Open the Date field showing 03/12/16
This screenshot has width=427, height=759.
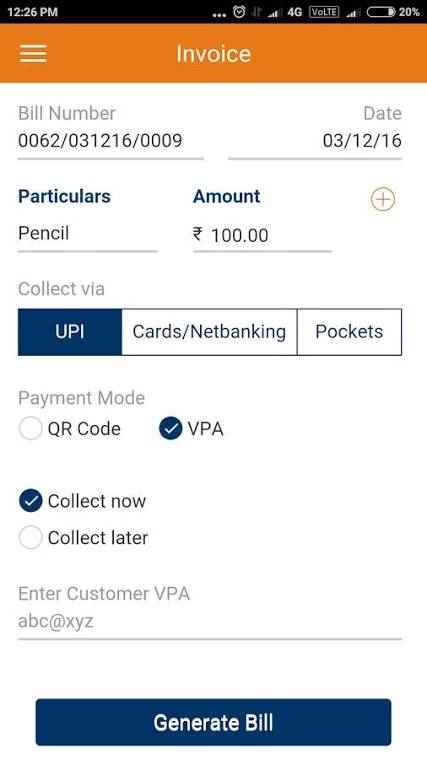pyautogui.click(x=315, y=141)
